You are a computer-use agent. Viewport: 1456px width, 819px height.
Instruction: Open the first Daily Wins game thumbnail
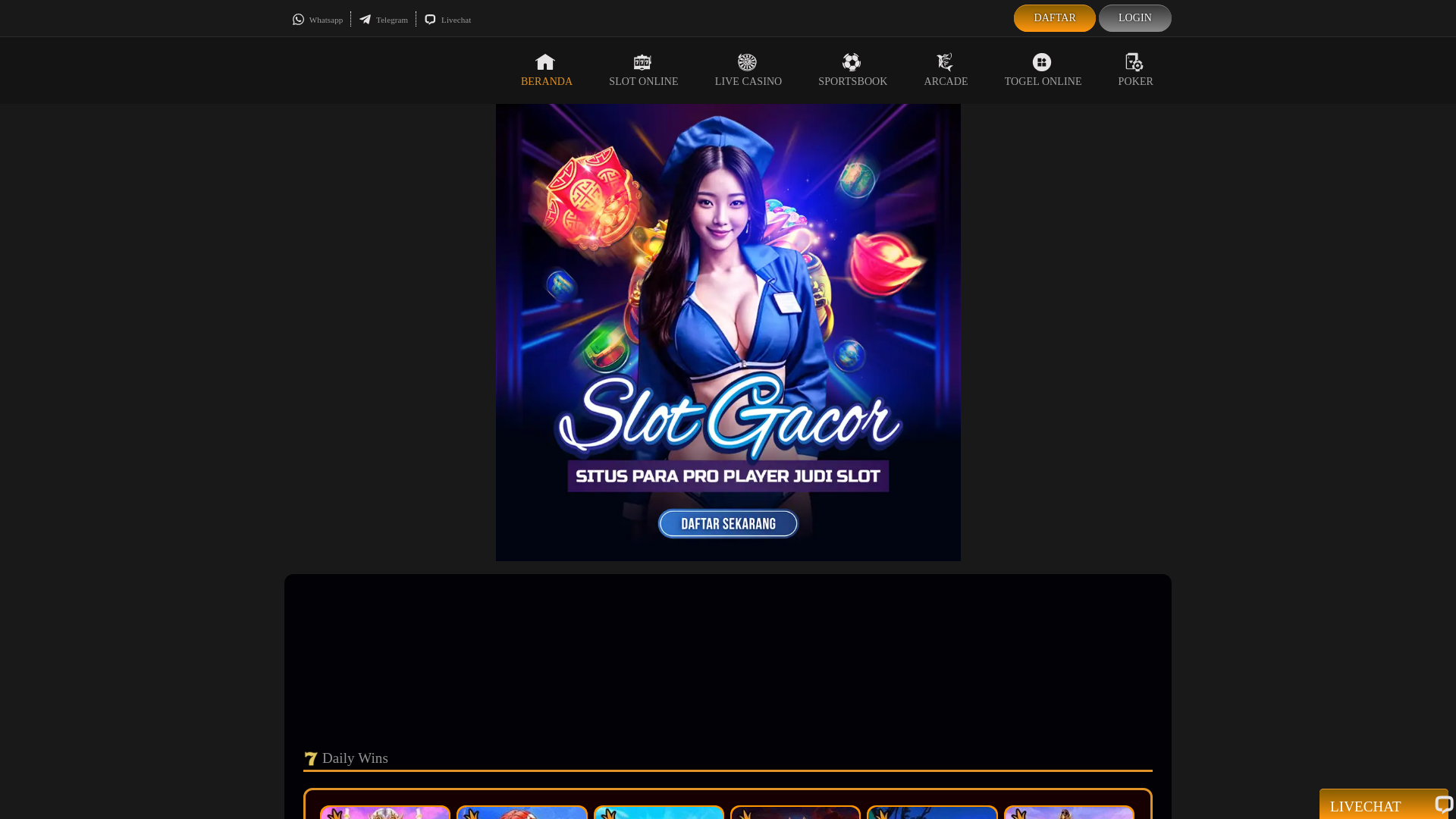(385, 813)
